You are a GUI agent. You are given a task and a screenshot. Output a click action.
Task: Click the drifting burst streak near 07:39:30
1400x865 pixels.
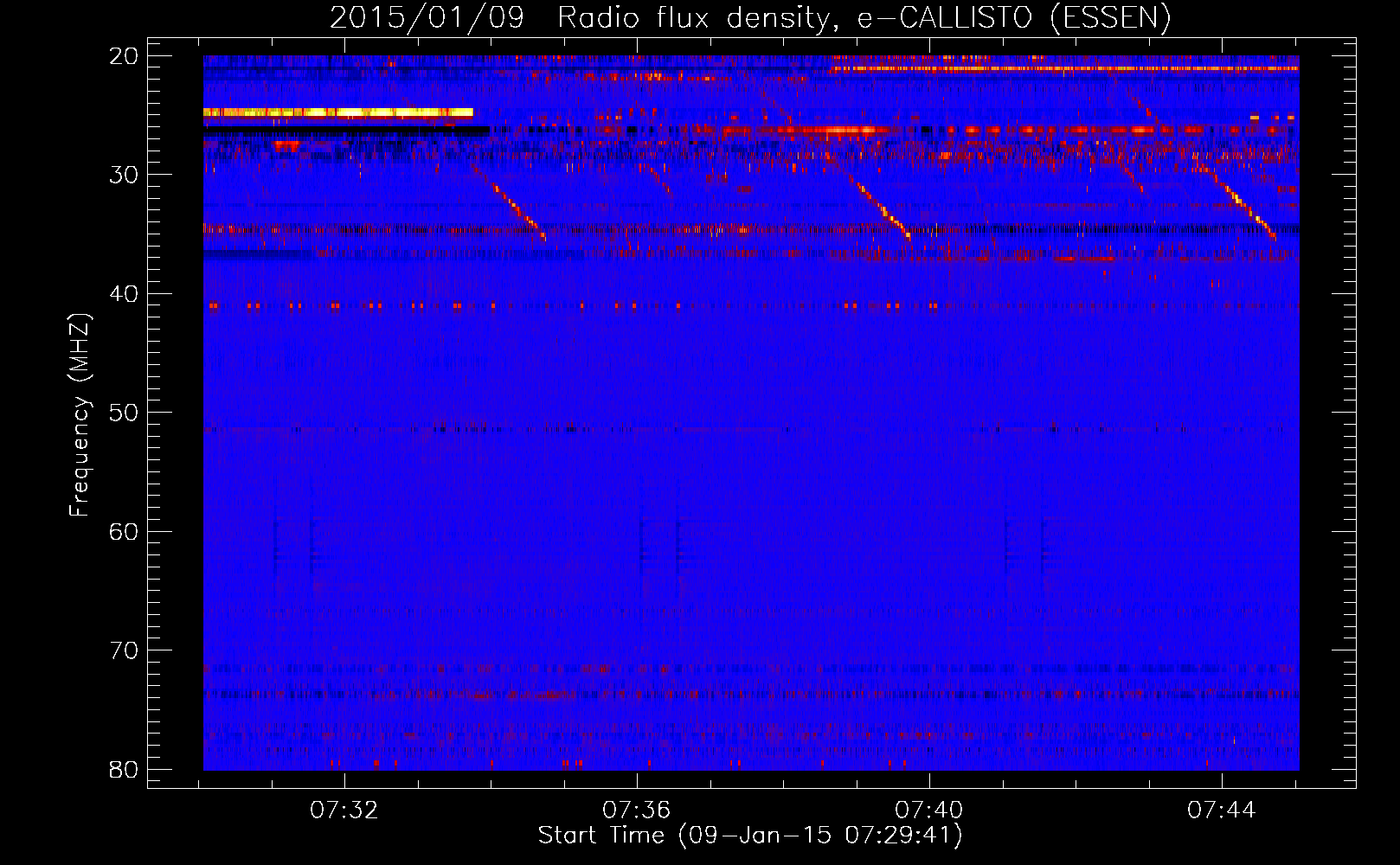[881, 208]
